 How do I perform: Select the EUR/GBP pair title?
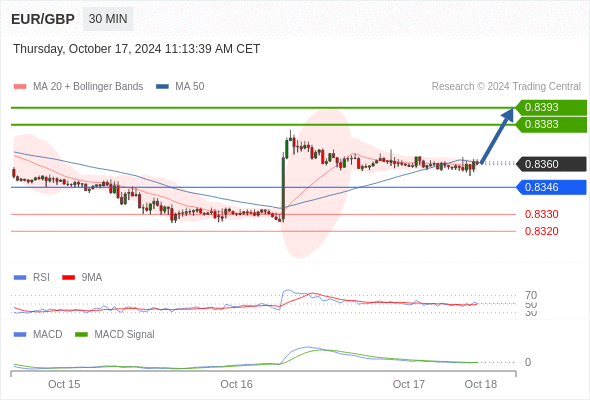click(x=43, y=19)
